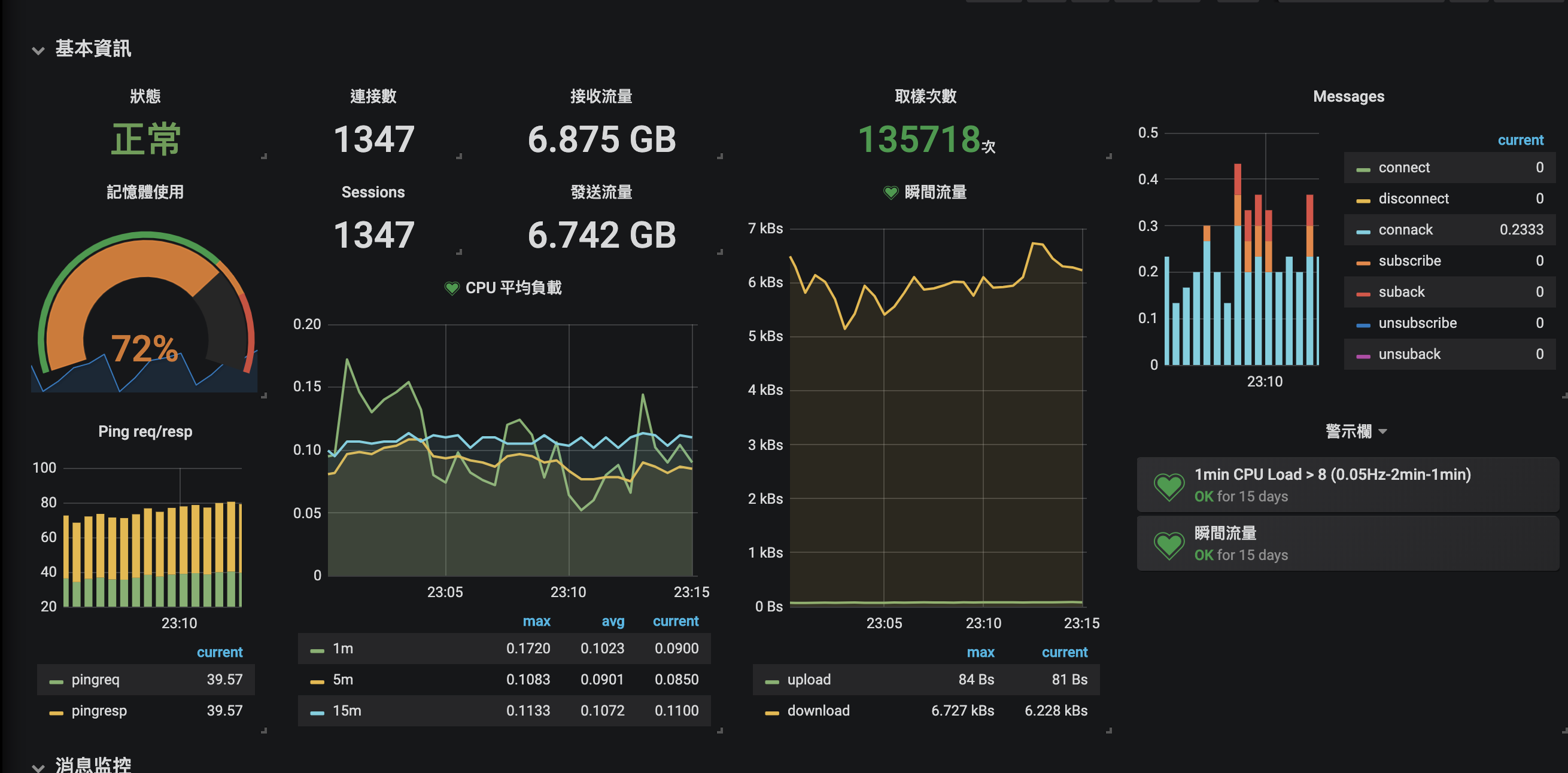This screenshot has height=773, width=1568.
Task: Click the heart icon beside 瞬間流量 panel title
Action: click(x=891, y=192)
